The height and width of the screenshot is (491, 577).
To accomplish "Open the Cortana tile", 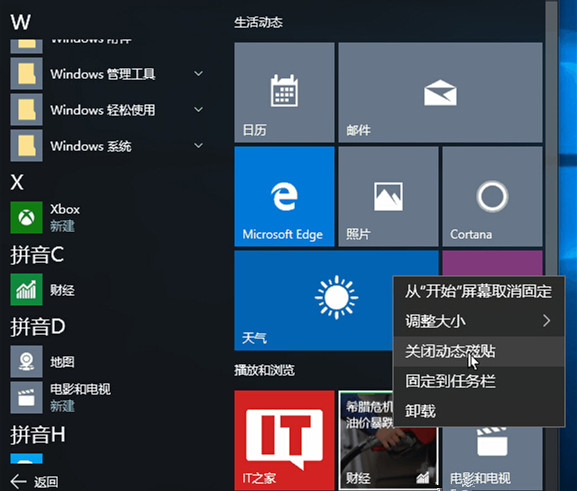I will tap(492, 196).
